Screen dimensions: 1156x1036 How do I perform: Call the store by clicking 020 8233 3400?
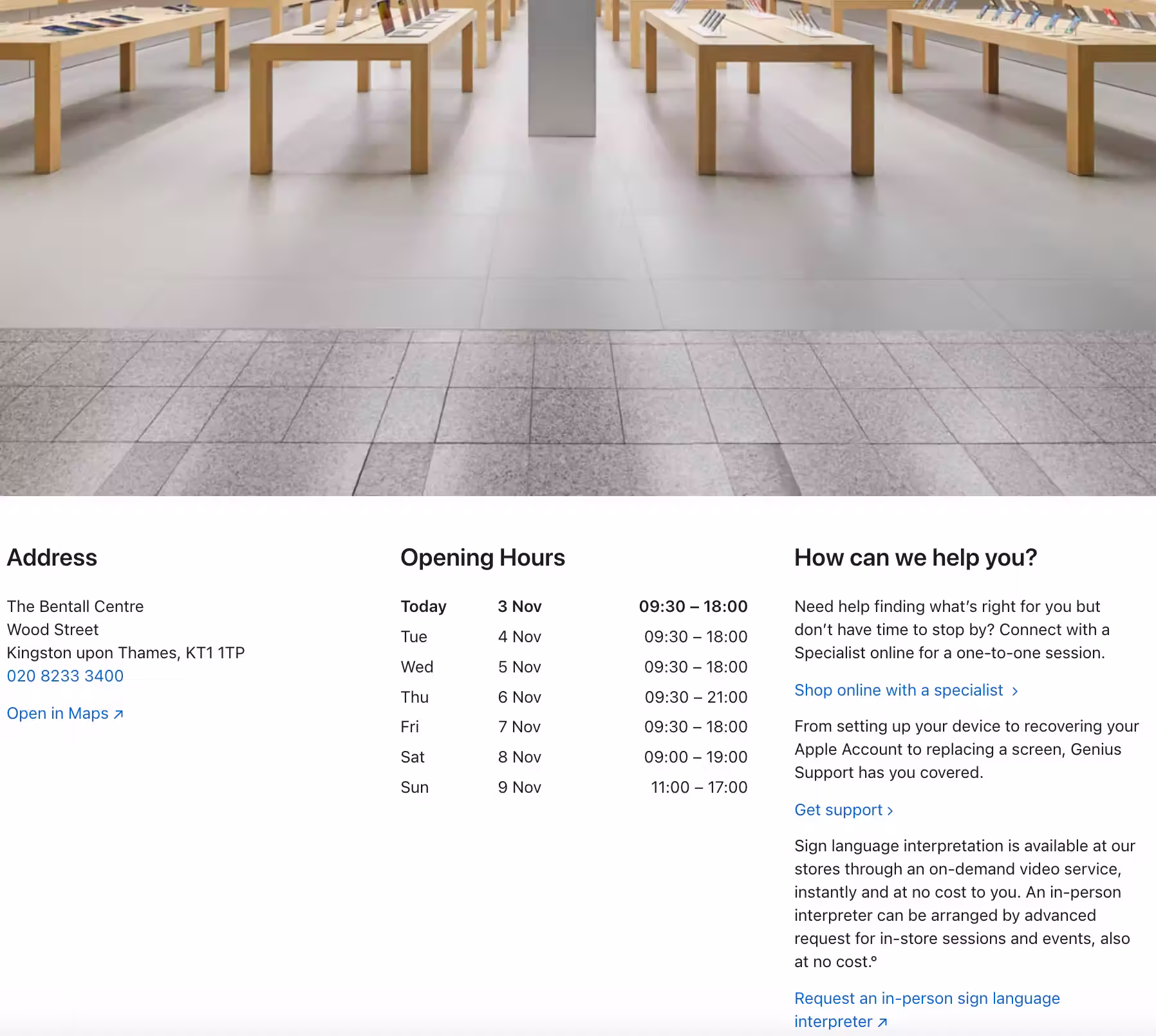click(65, 676)
